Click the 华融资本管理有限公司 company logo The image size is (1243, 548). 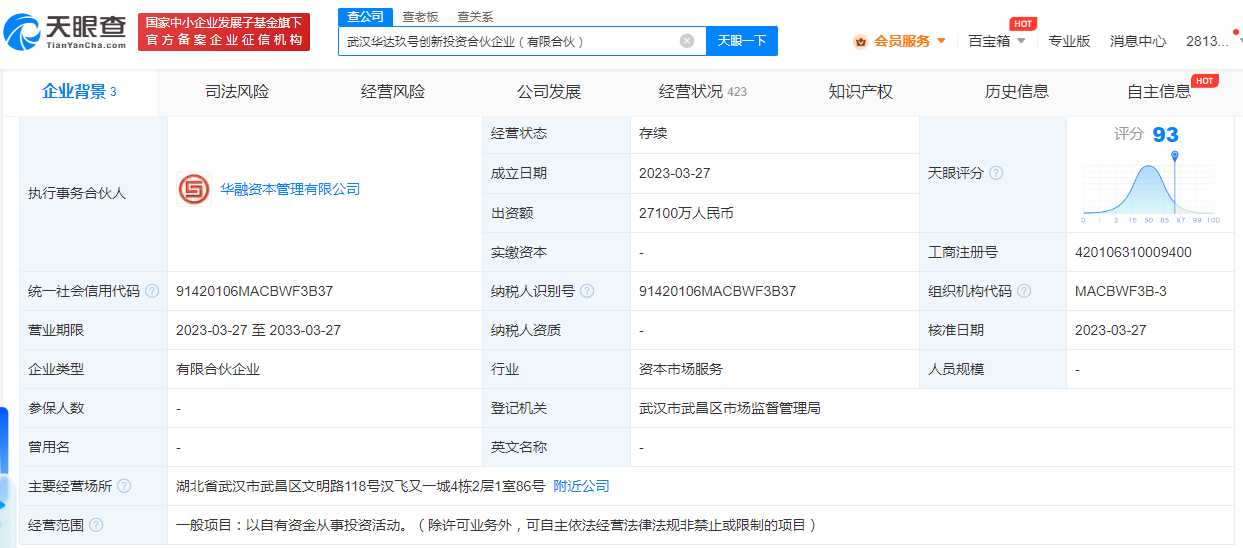(x=194, y=189)
